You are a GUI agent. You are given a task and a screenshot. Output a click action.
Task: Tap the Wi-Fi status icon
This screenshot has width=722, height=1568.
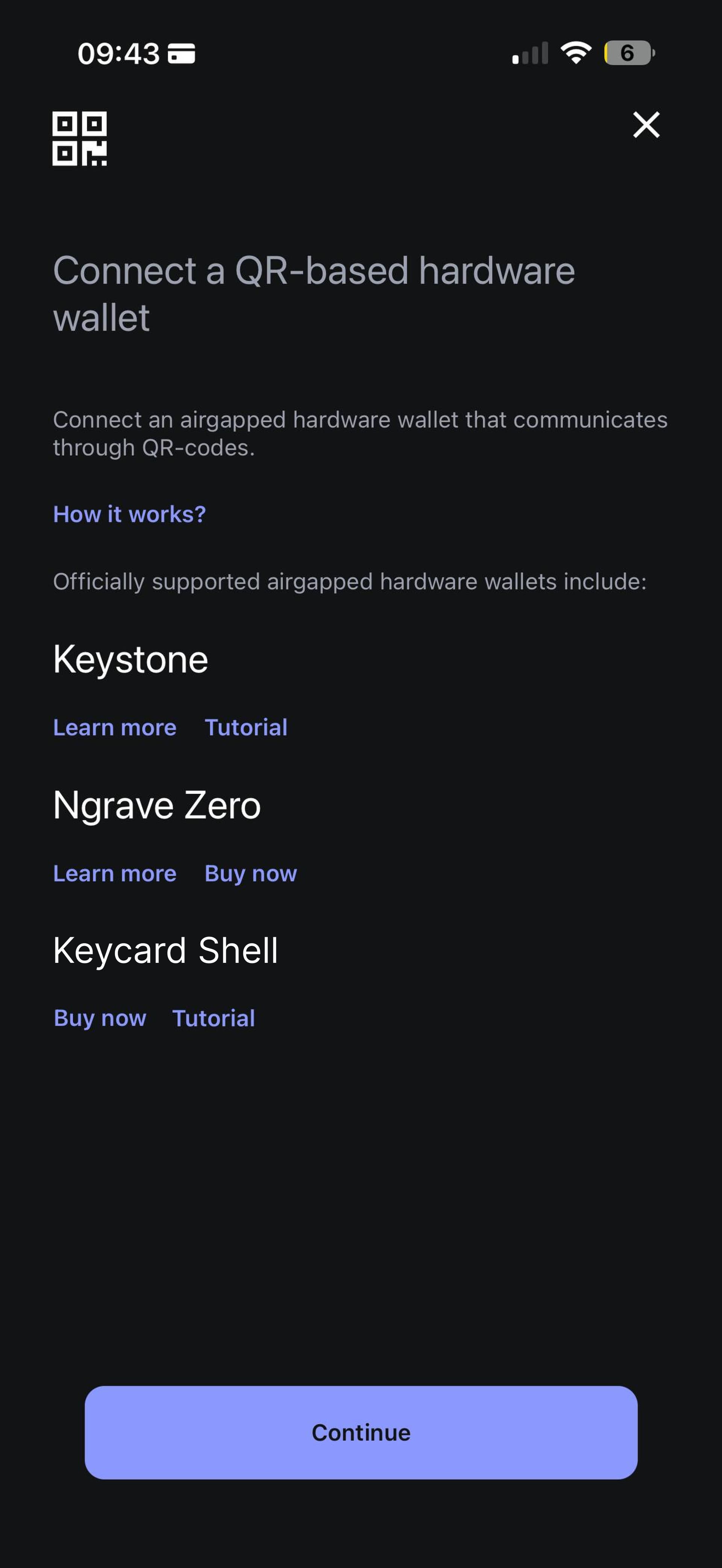[x=576, y=53]
